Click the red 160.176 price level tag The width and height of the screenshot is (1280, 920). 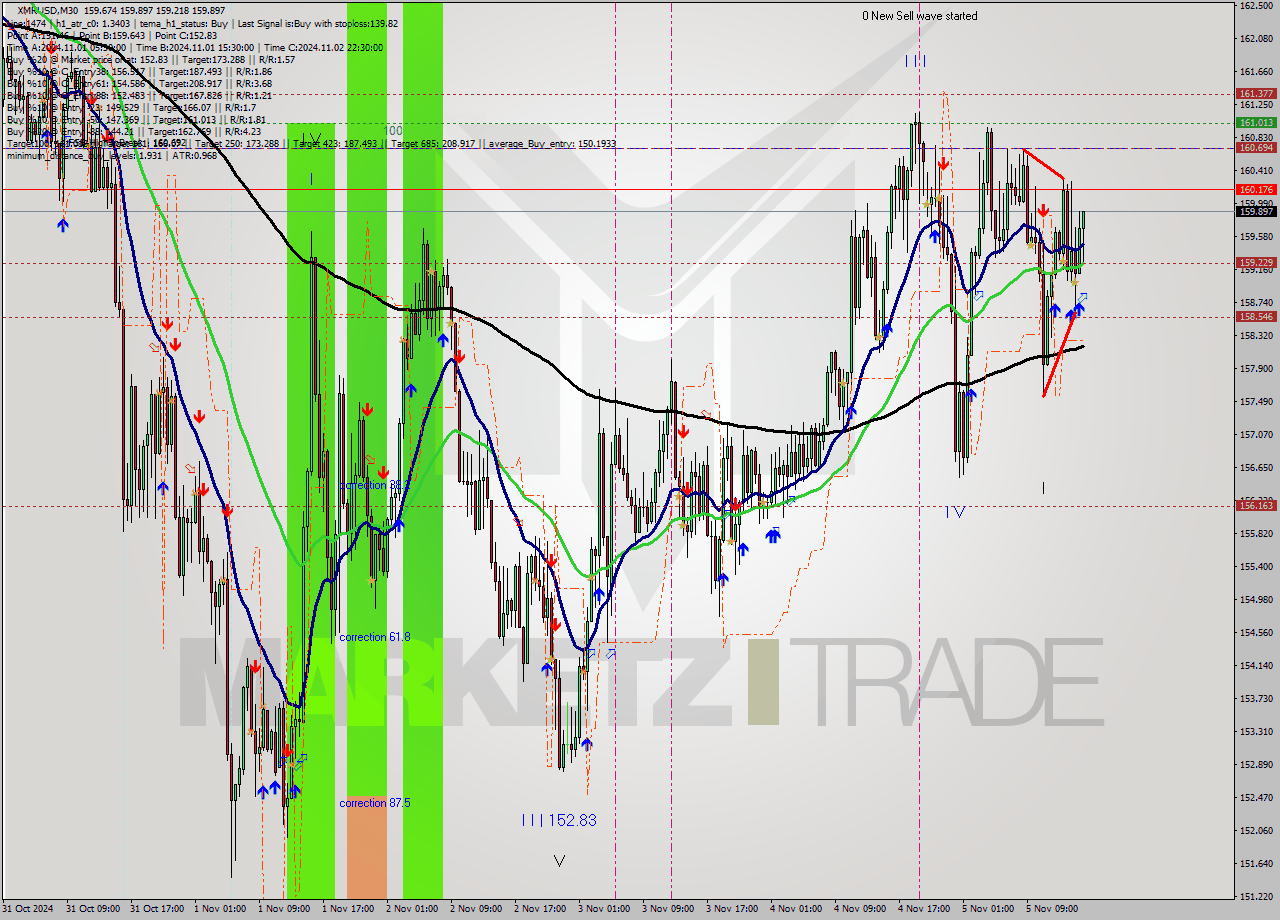click(x=1256, y=189)
